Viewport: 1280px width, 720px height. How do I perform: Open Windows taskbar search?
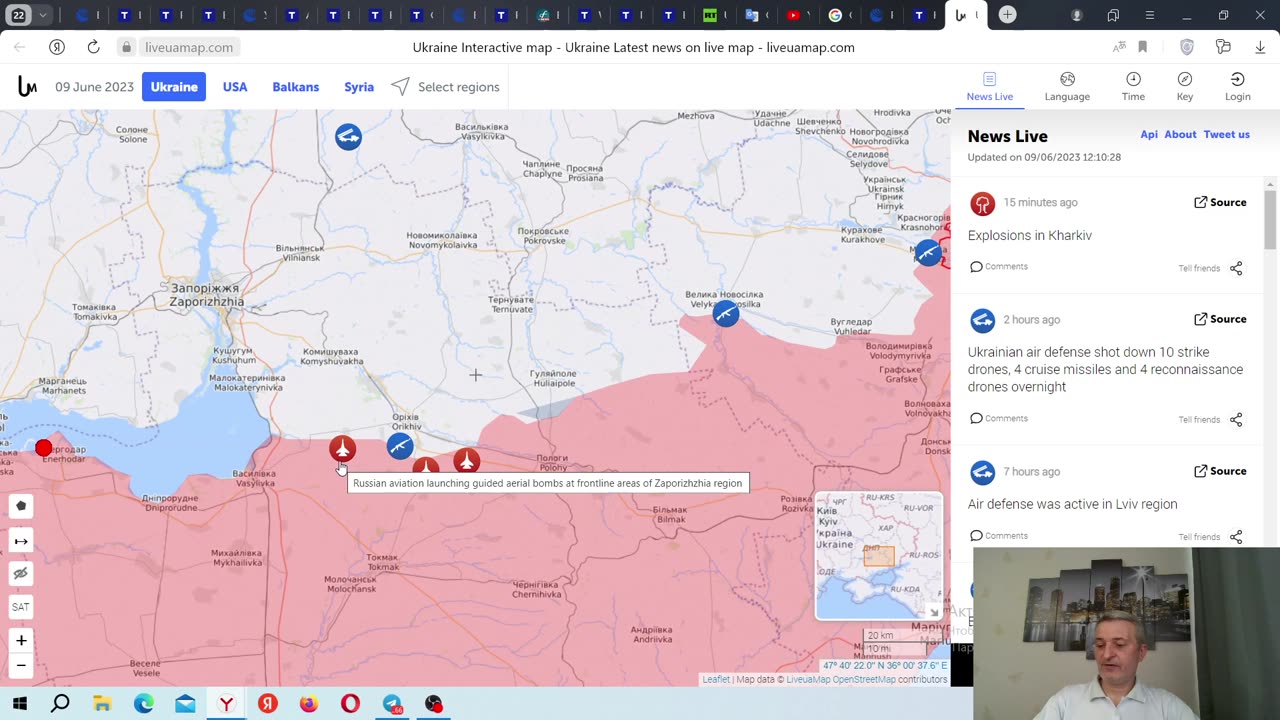click(60, 704)
